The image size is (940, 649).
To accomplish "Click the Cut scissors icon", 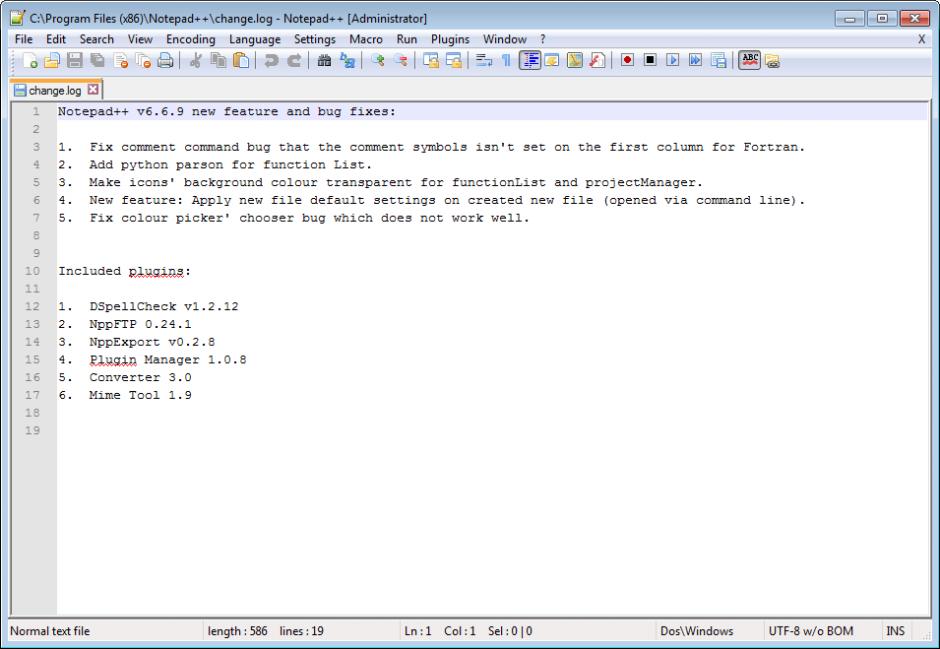I will (195, 61).
